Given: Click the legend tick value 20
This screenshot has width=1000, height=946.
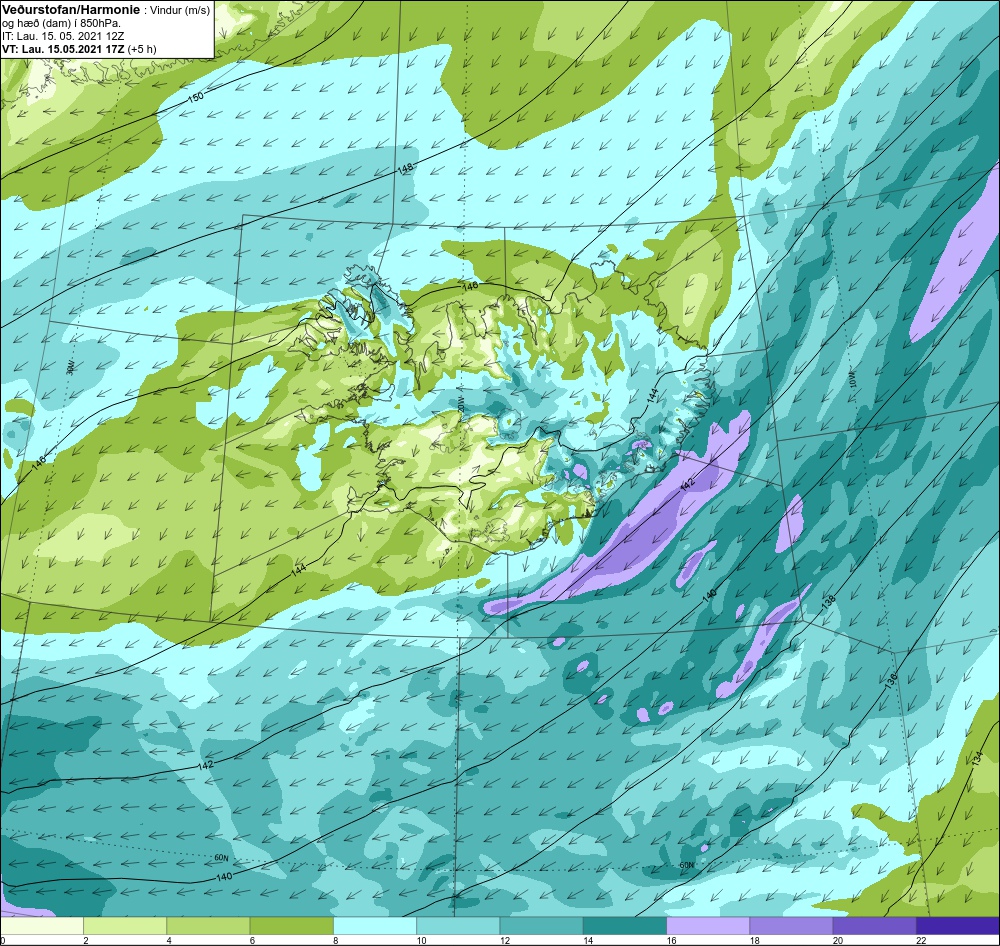Looking at the screenshot, I should (838, 940).
